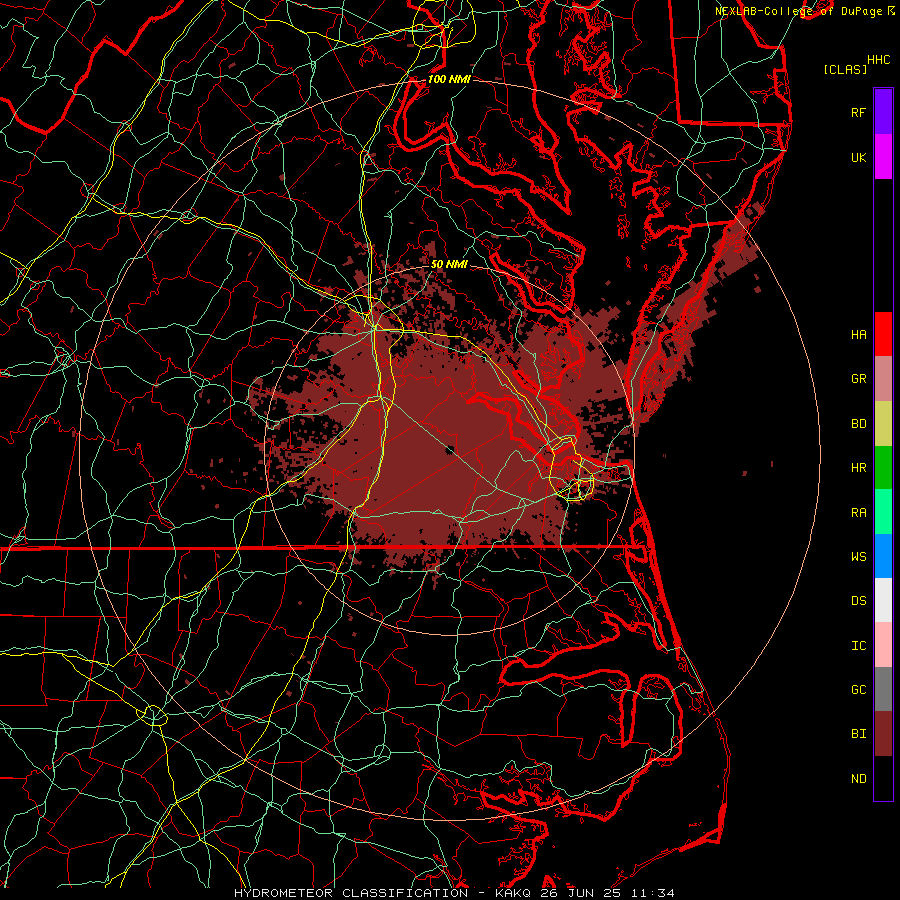Viewport: 900px width, 900px height.
Task: Click the UK legend label
Action: (x=858, y=157)
